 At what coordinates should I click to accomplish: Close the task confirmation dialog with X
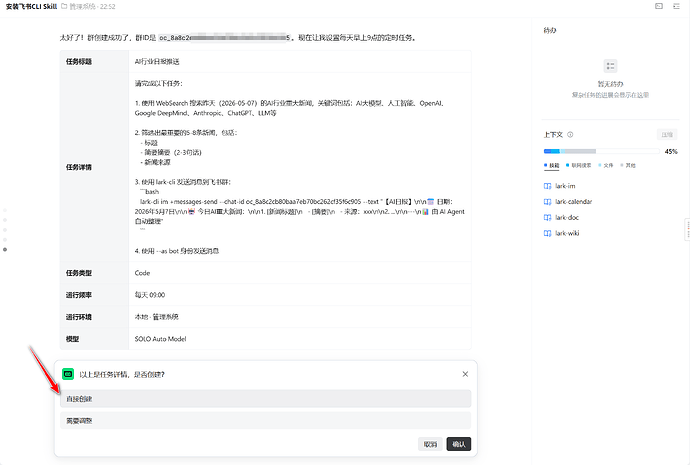[x=465, y=374]
